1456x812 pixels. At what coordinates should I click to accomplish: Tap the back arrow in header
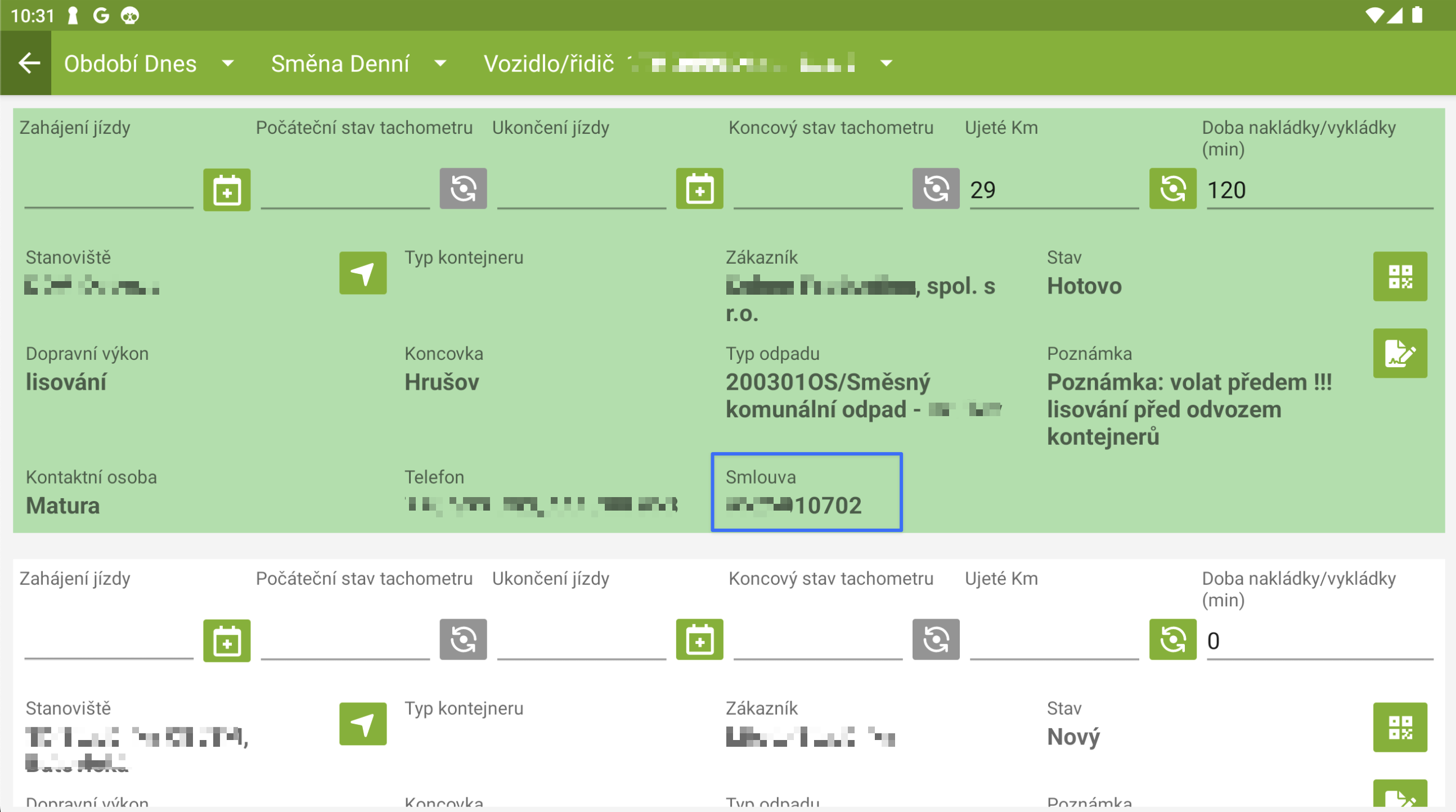pyautogui.click(x=28, y=64)
